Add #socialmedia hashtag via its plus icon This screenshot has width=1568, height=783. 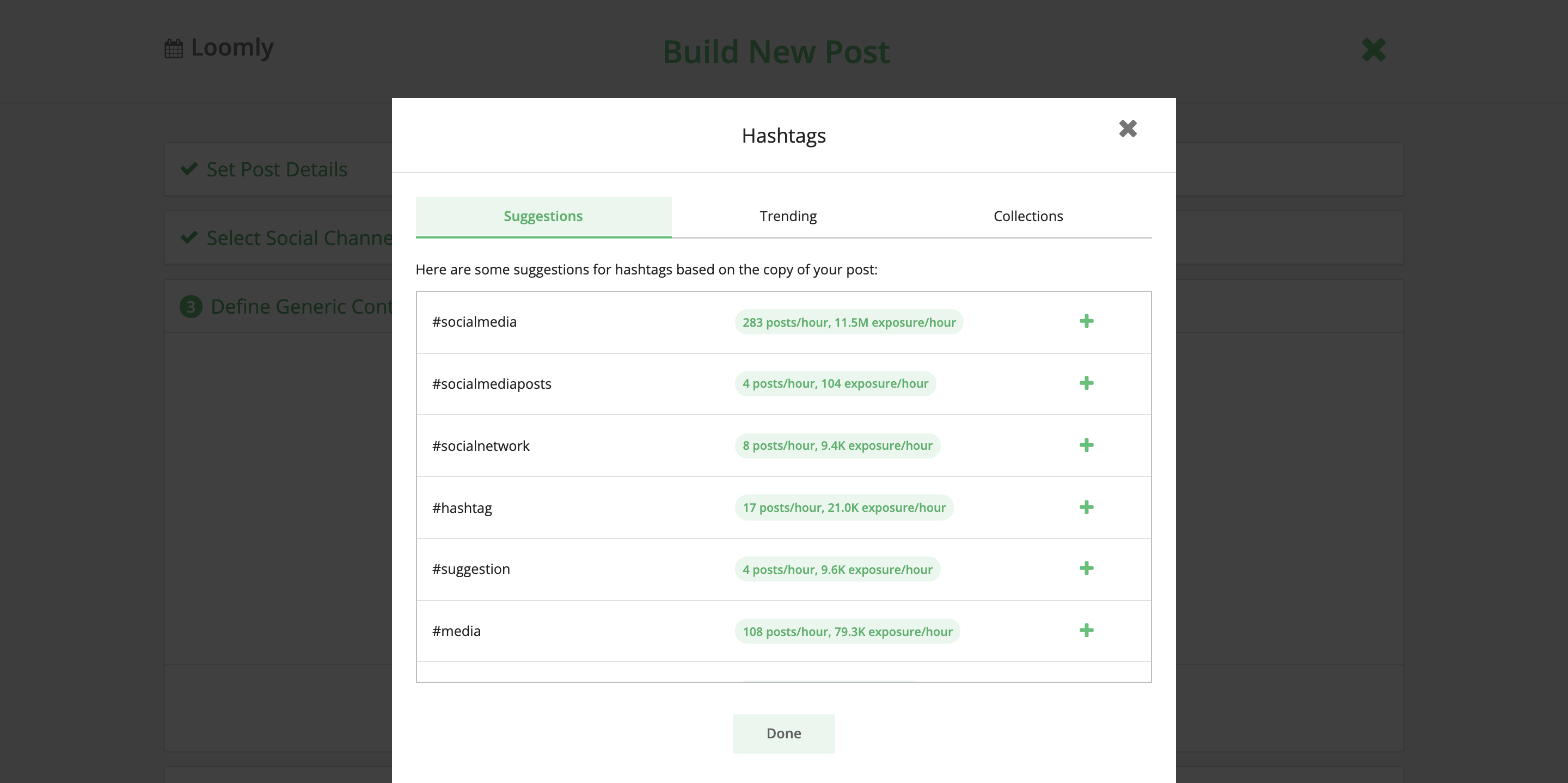pos(1087,321)
